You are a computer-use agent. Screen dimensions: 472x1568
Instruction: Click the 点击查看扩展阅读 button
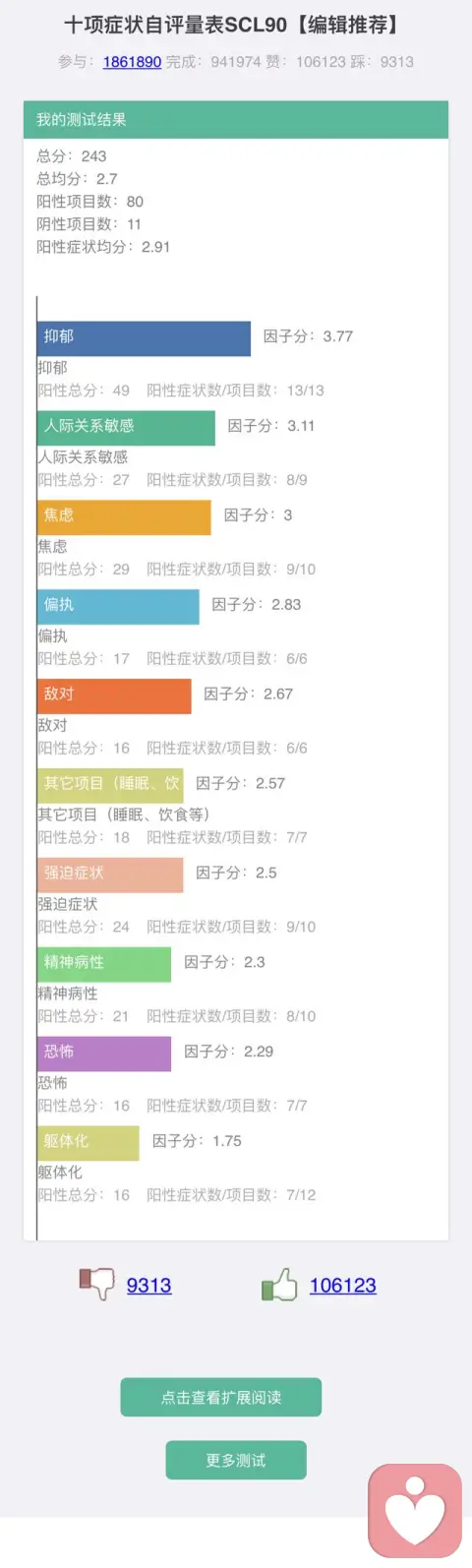221,1397
